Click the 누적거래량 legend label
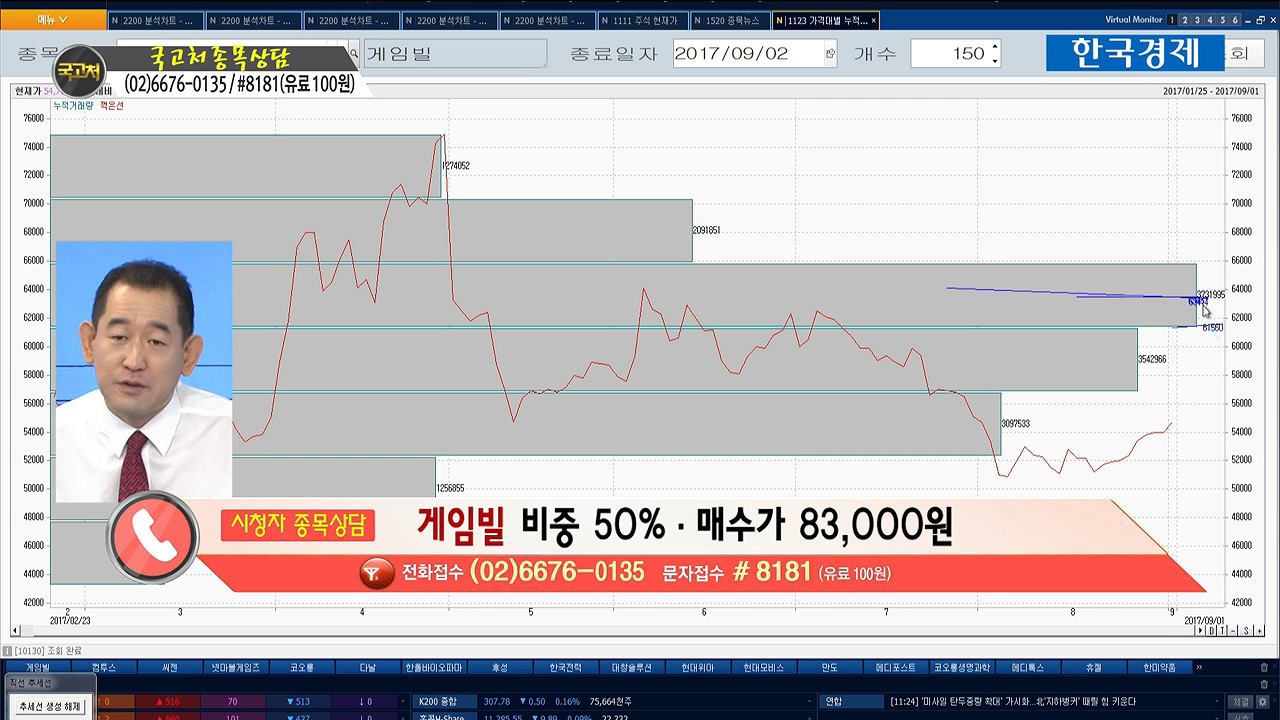This screenshot has height=720, width=1280. (x=73, y=106)
